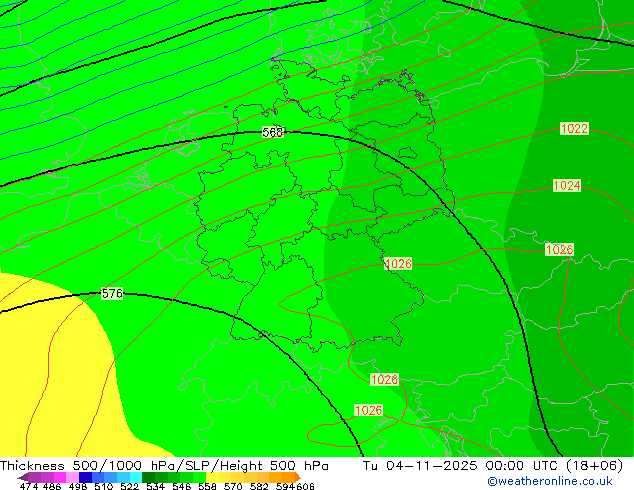Click the legend value 510
The height and width of the screenshot is (490, 634).
104,486
